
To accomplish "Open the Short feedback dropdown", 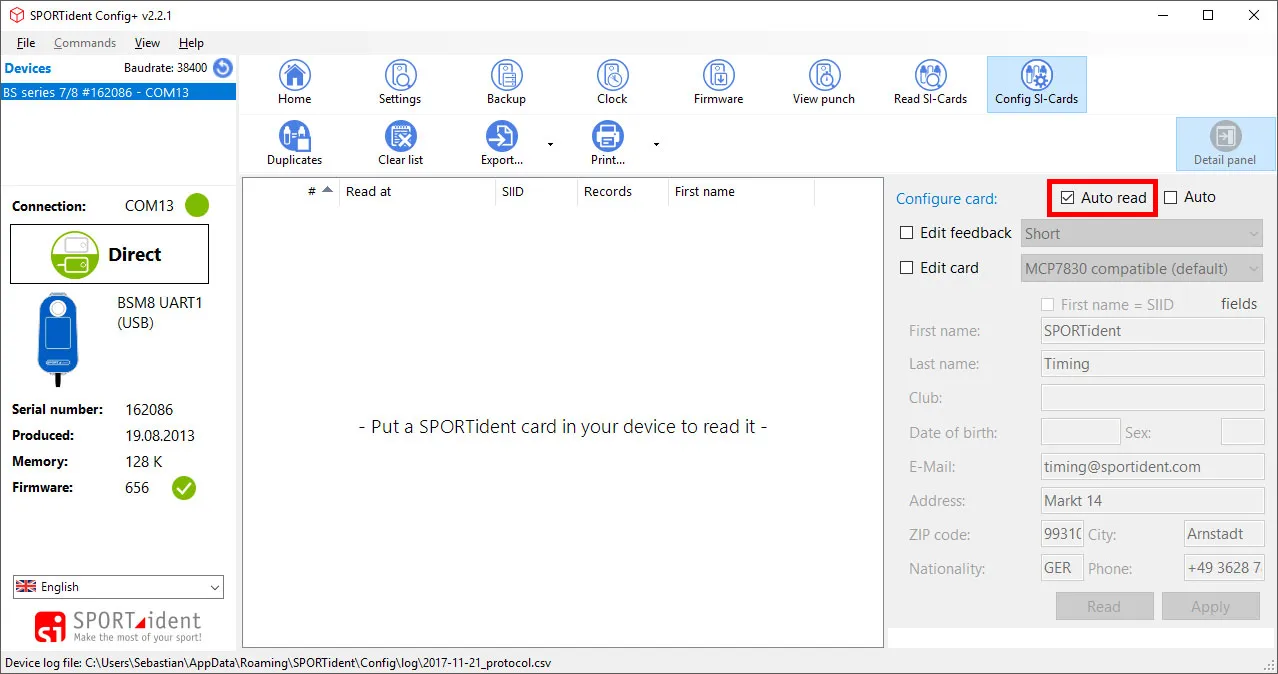I will [x=1142, y=234].
